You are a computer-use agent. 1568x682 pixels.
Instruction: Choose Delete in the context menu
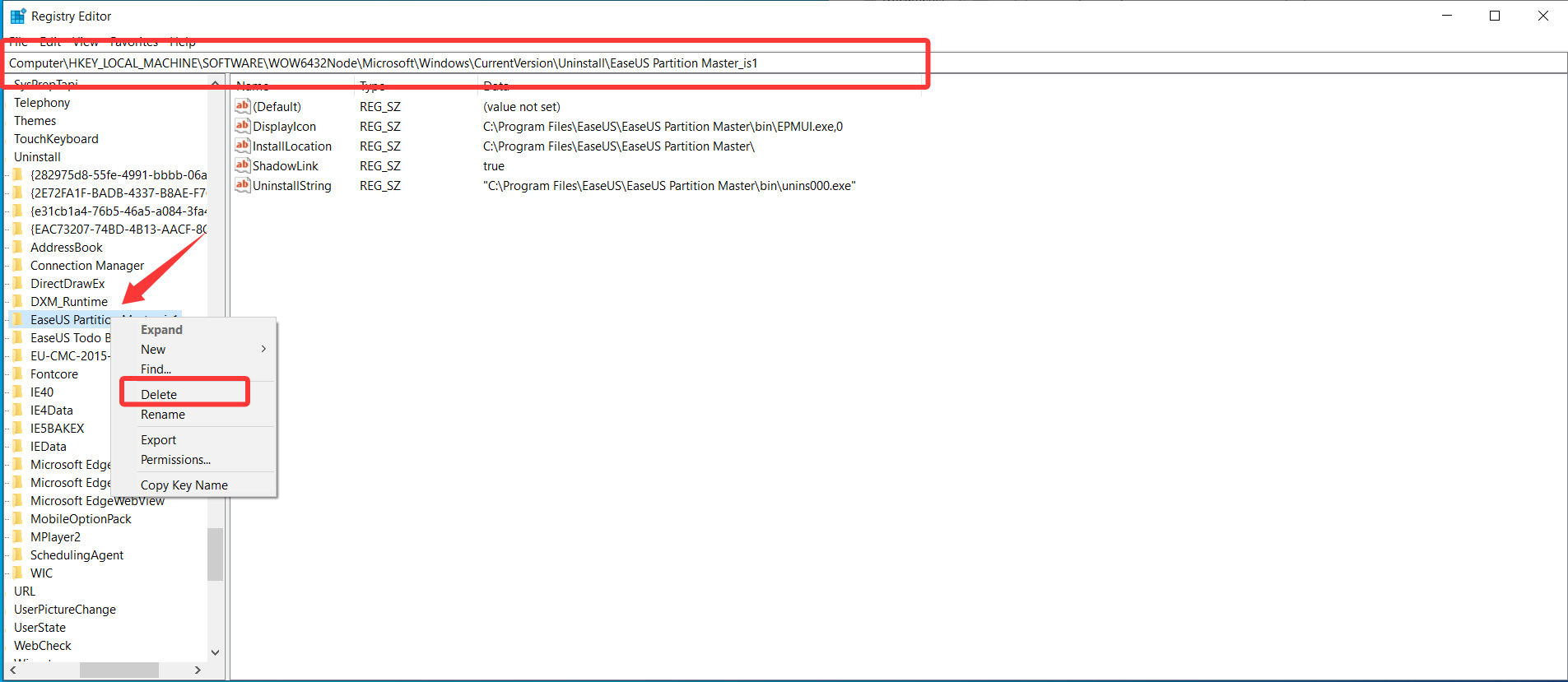193,394
